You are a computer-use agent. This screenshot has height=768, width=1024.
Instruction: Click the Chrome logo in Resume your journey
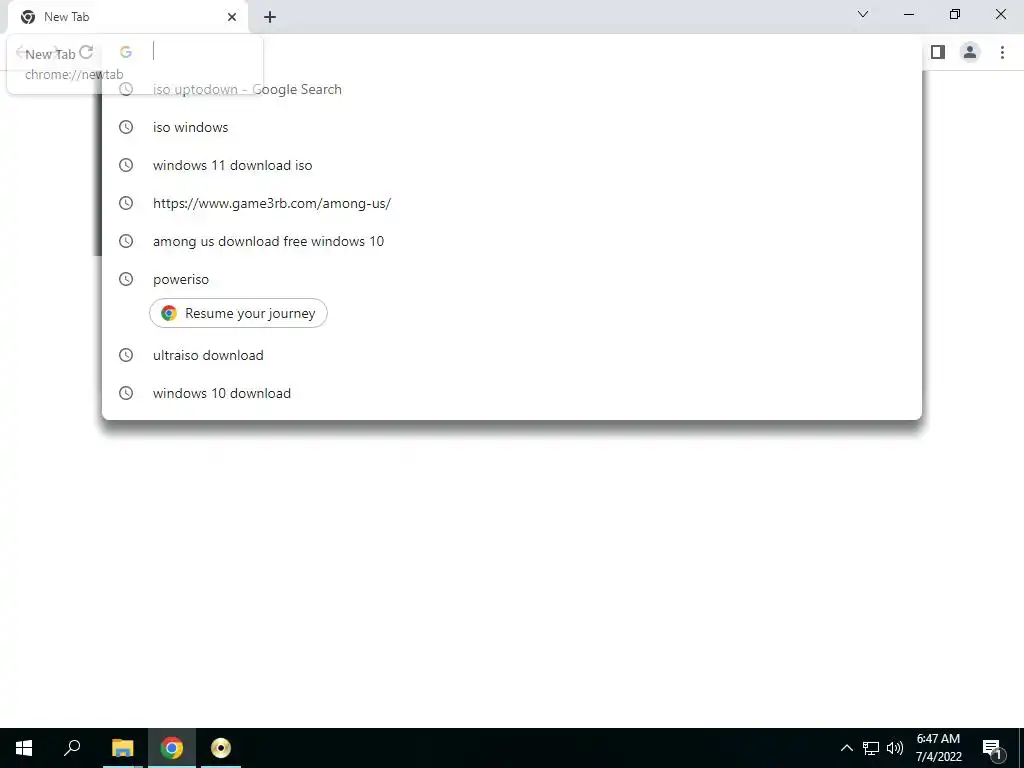pyautogui.click(x=168, y=313)
